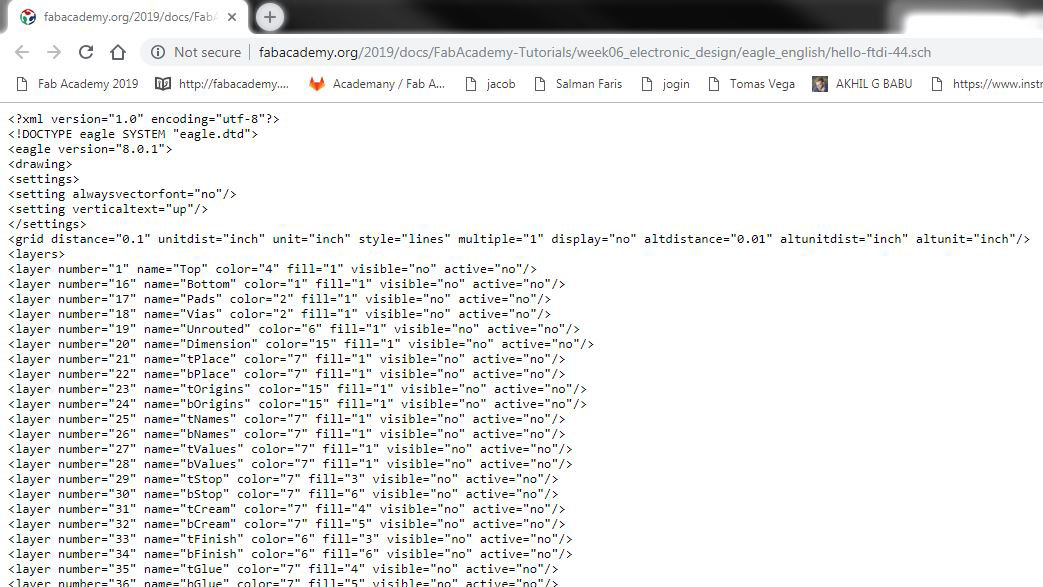
Task: Click the layer name="tFinish" line
Action: pos(290,538)
